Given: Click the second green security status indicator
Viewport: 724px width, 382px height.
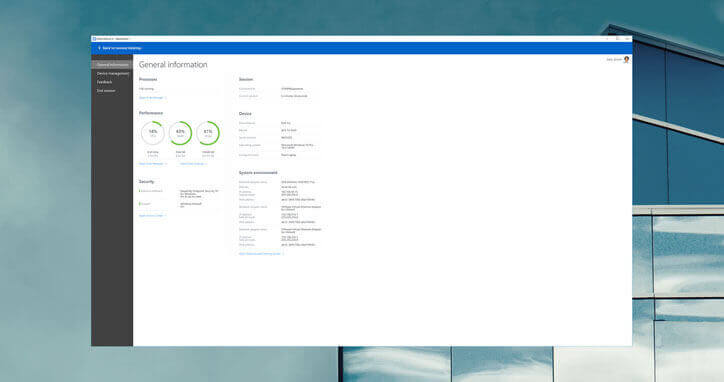Looking at the screenshot, I should click(139, 204).
